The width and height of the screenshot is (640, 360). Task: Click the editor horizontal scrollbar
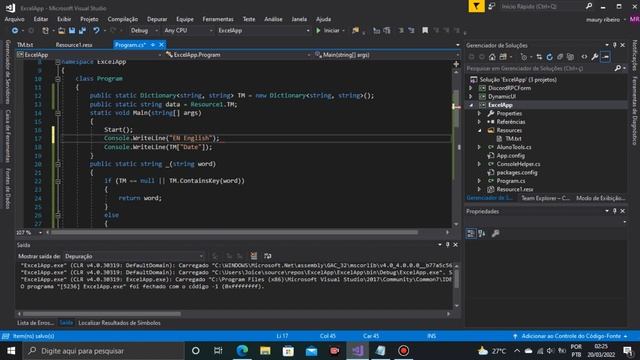(x=235, y=232)
